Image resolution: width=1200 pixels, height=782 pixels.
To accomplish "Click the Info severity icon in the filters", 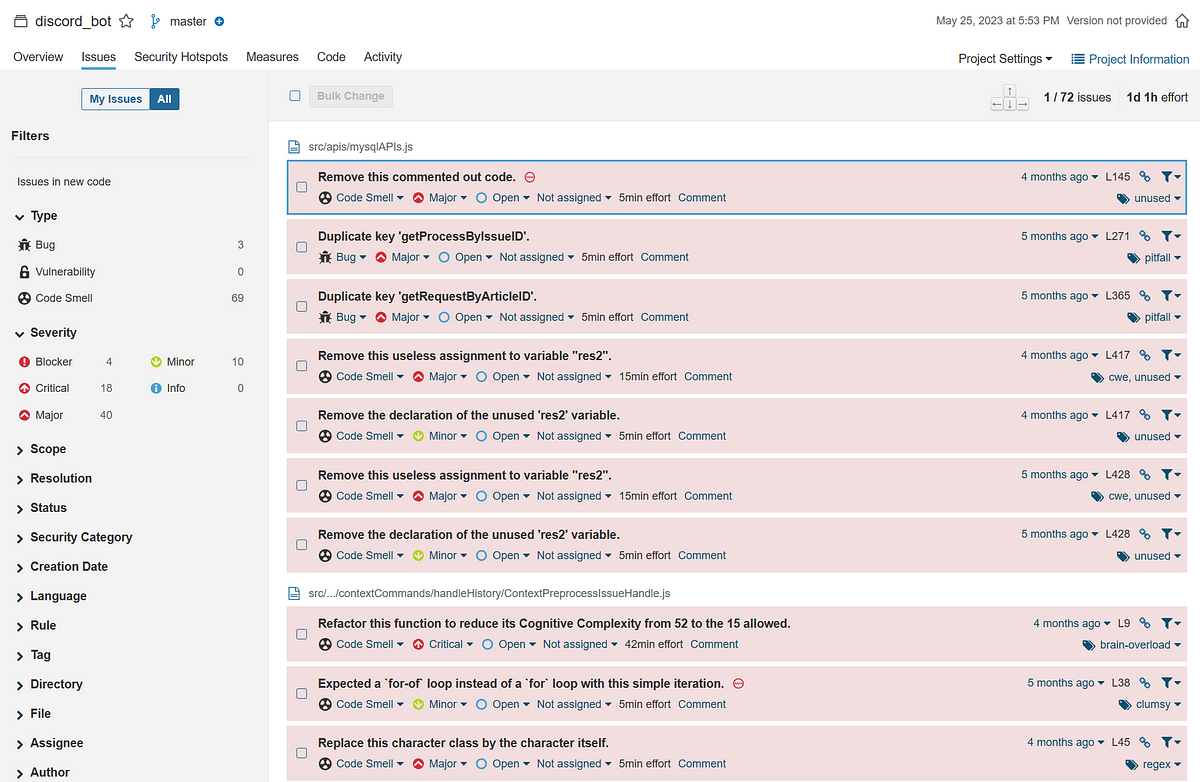I will pyautogui.click(x=156, y=388).
